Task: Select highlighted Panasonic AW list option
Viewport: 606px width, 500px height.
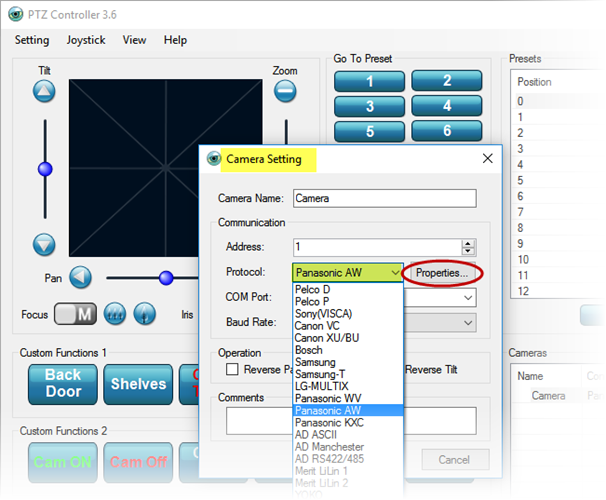Action: pyautogui.click(x=348, y=410)
